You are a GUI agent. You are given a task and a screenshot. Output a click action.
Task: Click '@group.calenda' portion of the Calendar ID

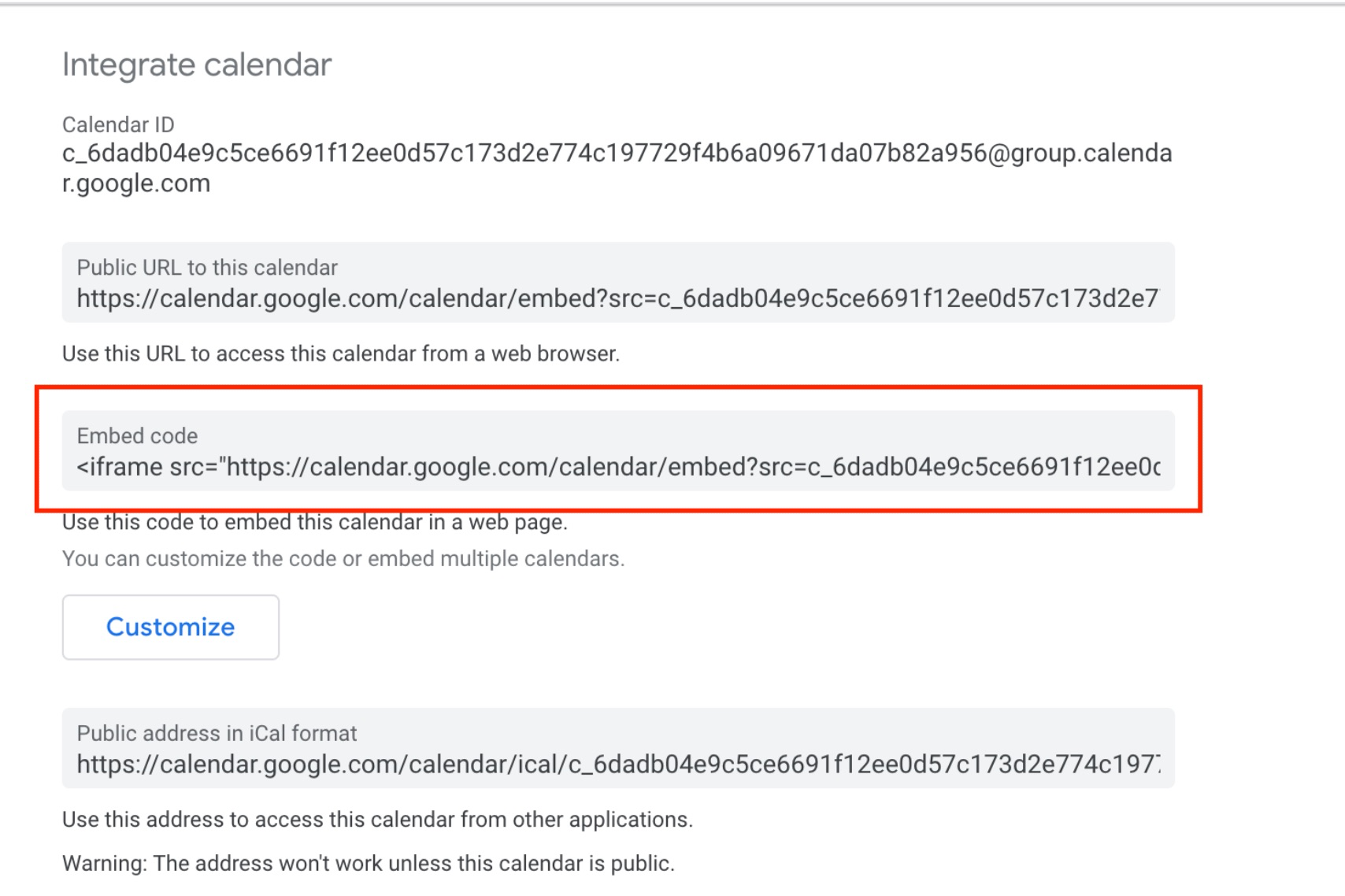coord(1080,153)
